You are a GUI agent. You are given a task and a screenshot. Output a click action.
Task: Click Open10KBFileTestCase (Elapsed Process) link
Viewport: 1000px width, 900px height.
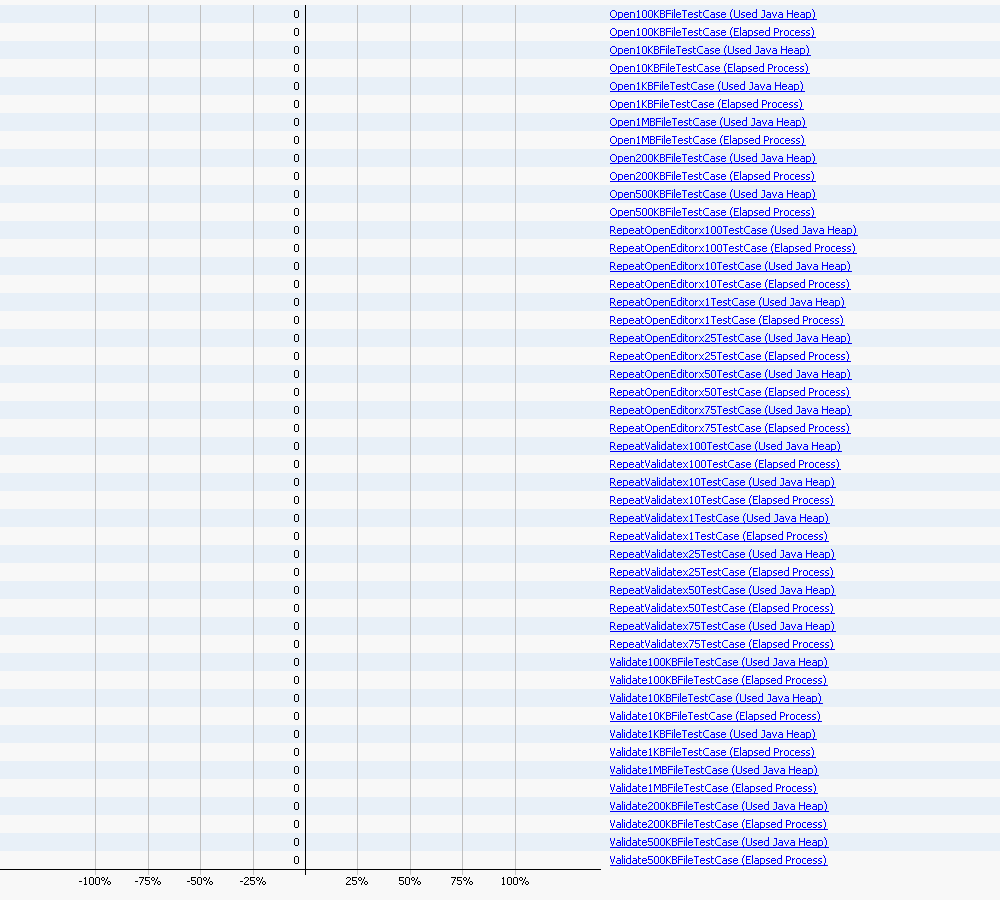[709, 68]
